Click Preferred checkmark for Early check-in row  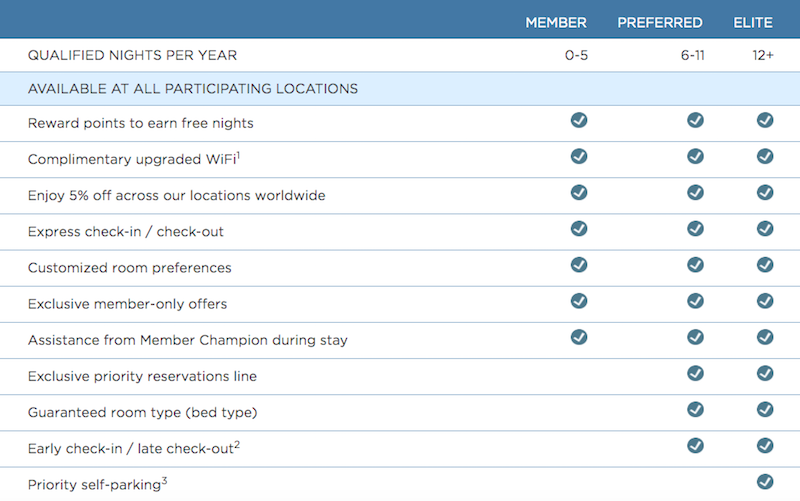(x=695, y=446)
